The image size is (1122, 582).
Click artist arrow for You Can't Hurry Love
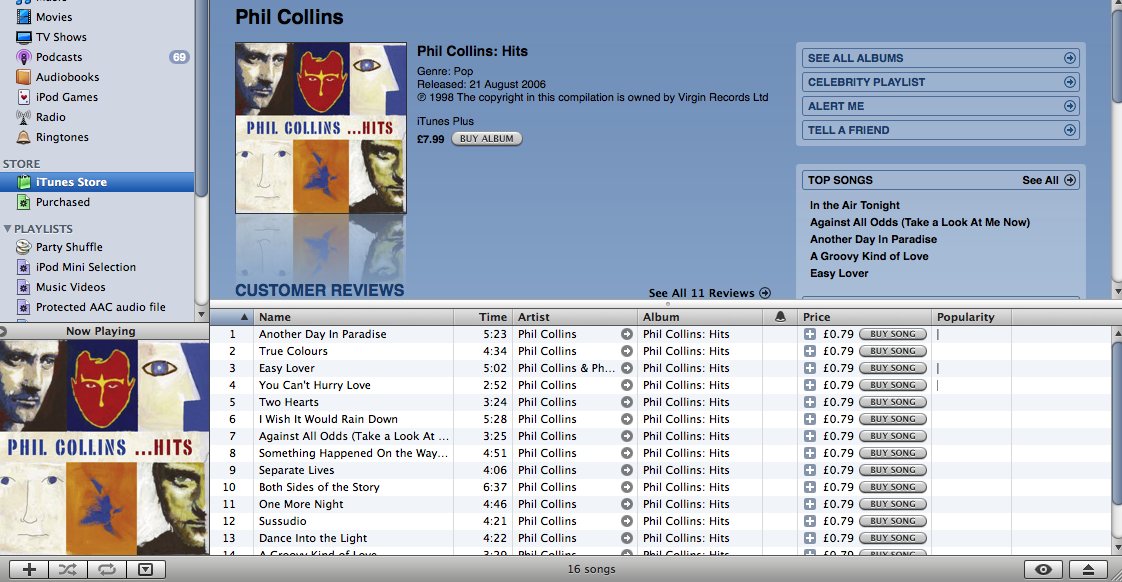point(627,385)
